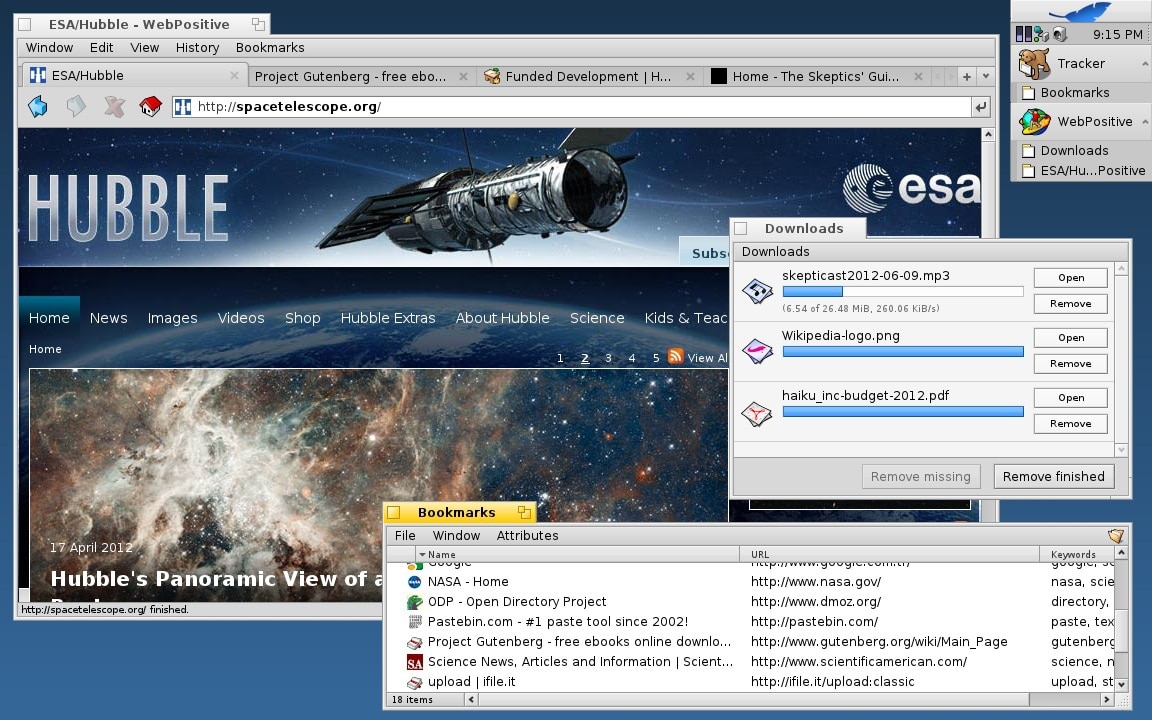Click the haiku_inc-budget-2012.pdf file icon
The image size is (1152, 720).
pos(757,411)
